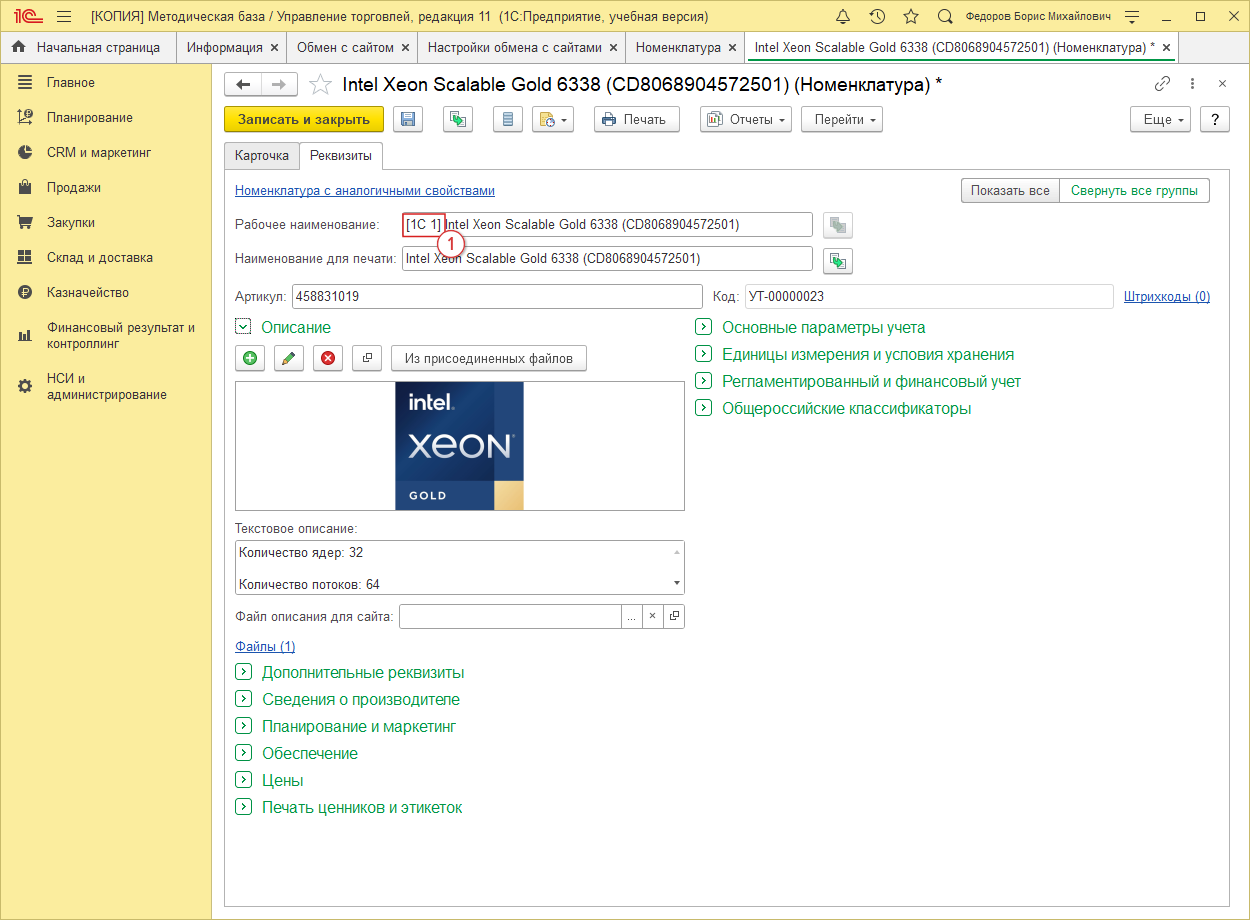The image size is (1250, 920).
Task: Open the notifications bell icon
Action: [843, 17]
